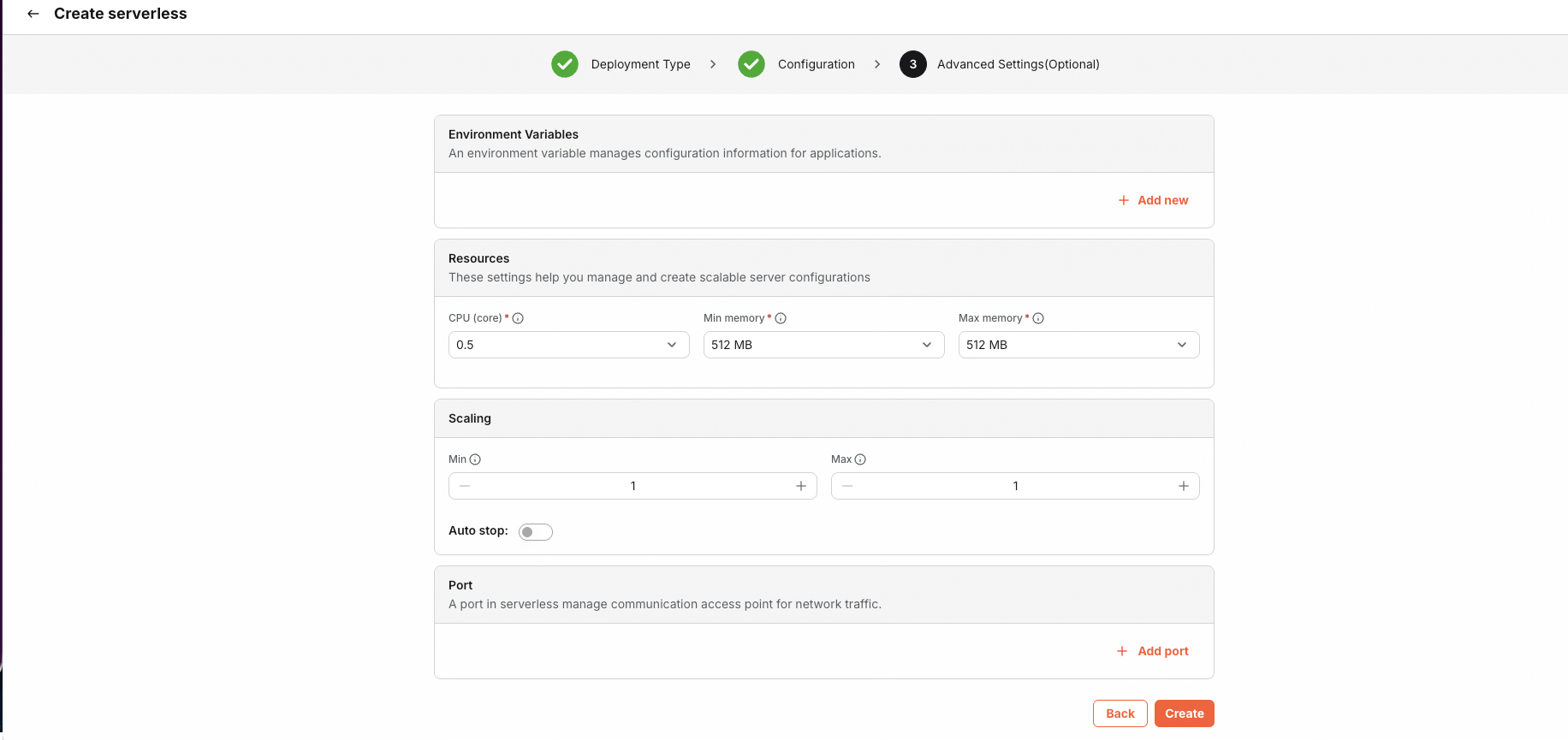
Task: Open the CPU (core) dropdown
Action: click(568, 345)
